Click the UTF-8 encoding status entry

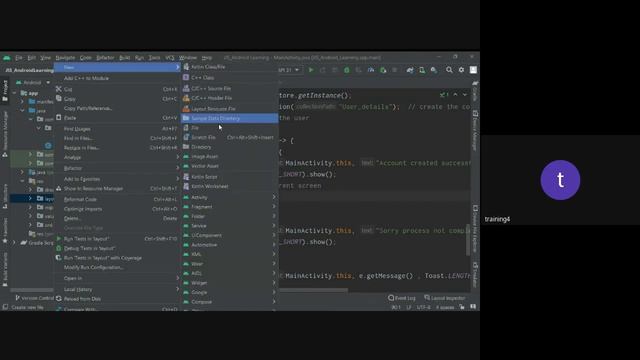(423, 307)
